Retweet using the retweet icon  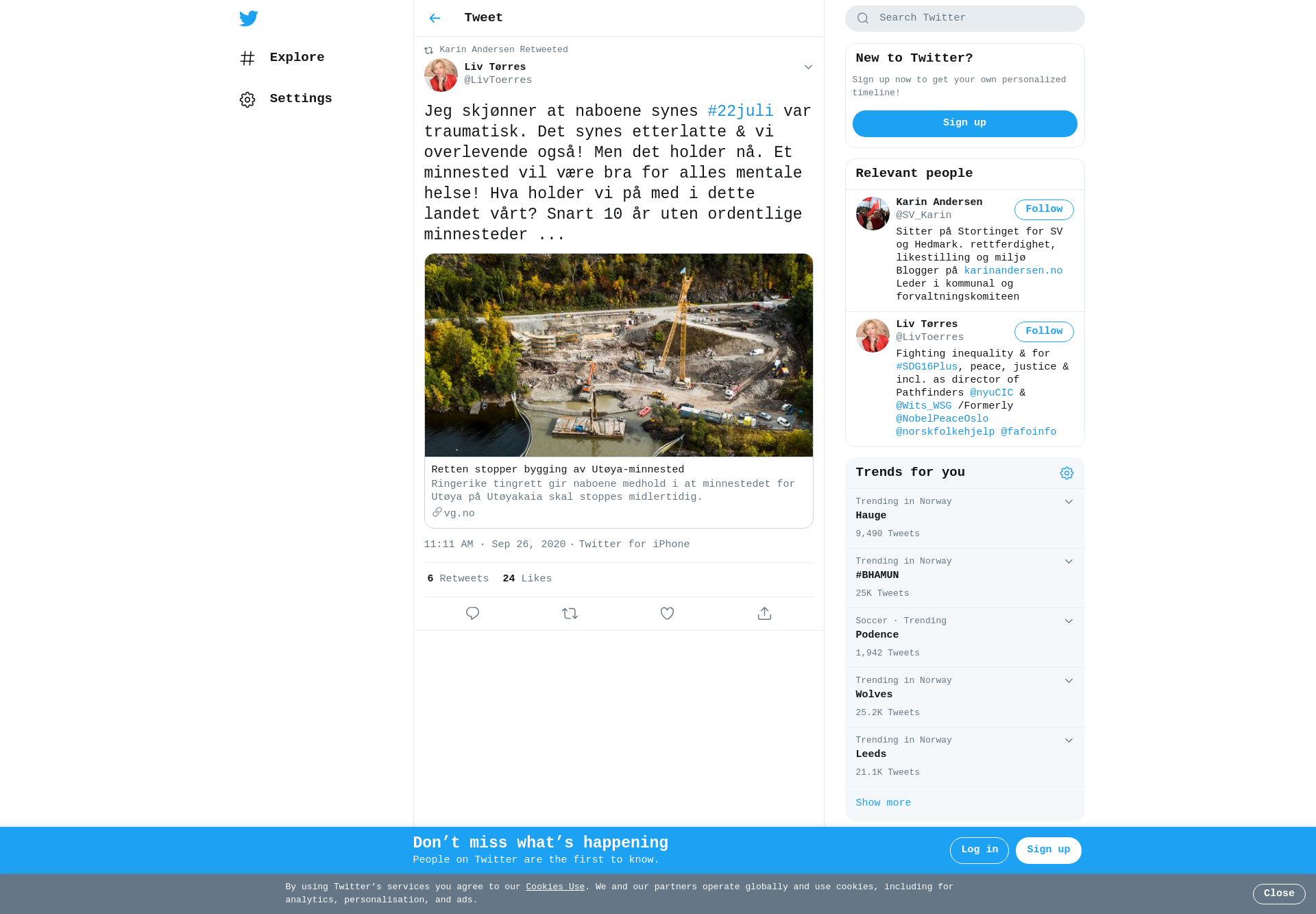point(570,614)
